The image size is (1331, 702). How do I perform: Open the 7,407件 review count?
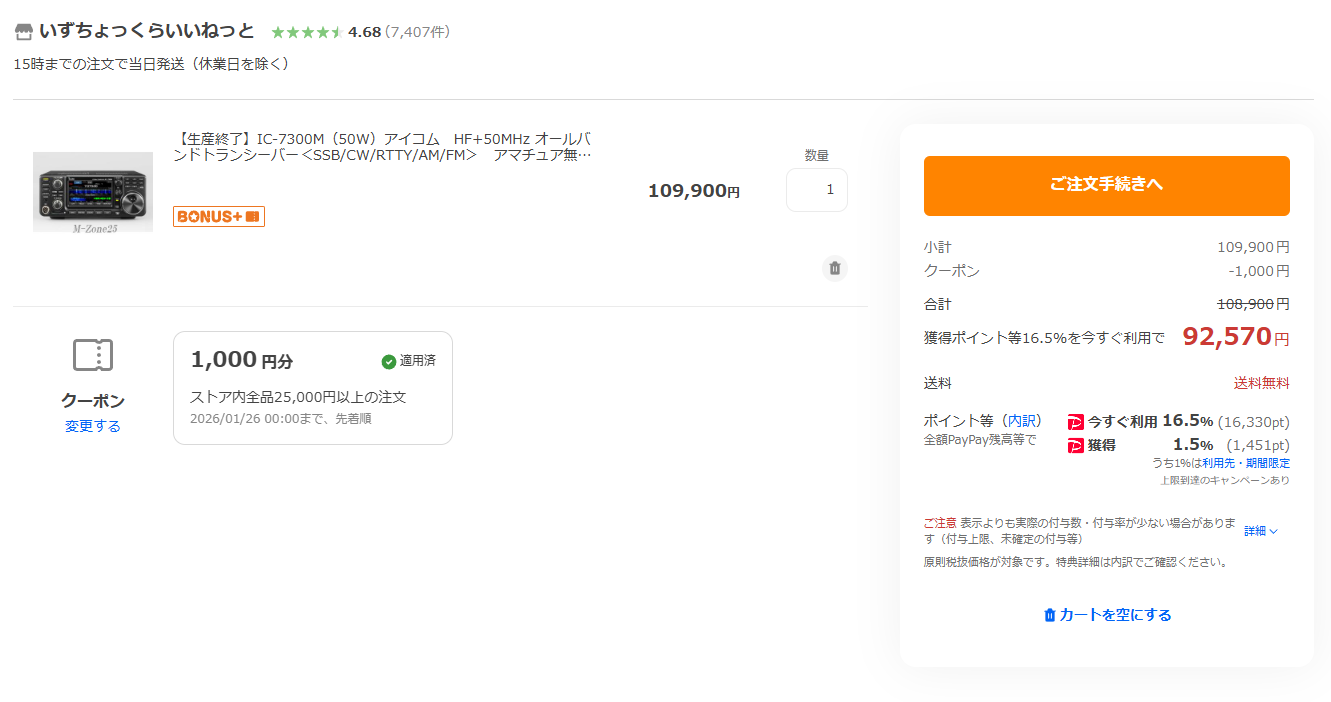(x=417, y=32)
